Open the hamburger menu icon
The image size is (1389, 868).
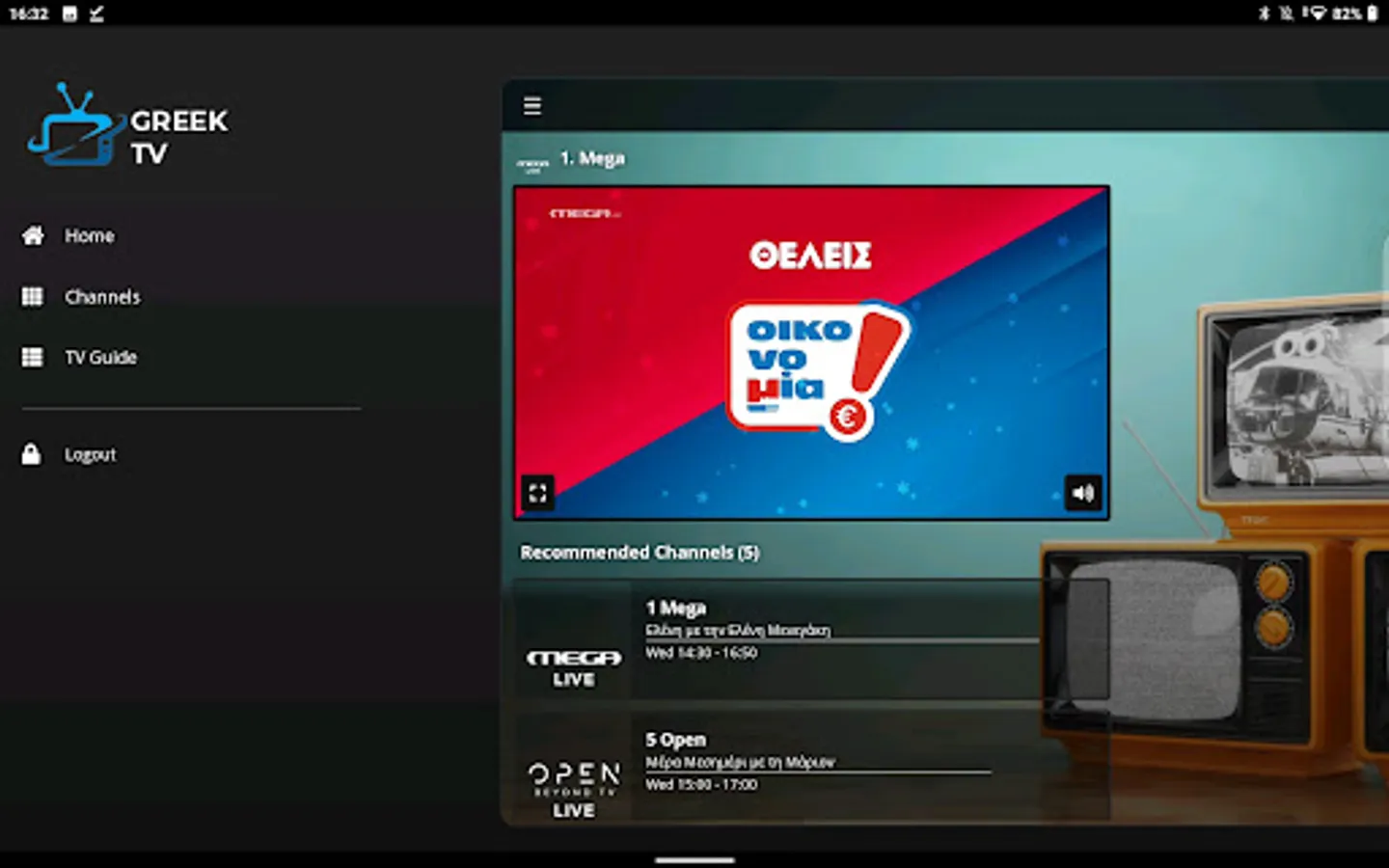pyautogui.click(x=531, y=105)
